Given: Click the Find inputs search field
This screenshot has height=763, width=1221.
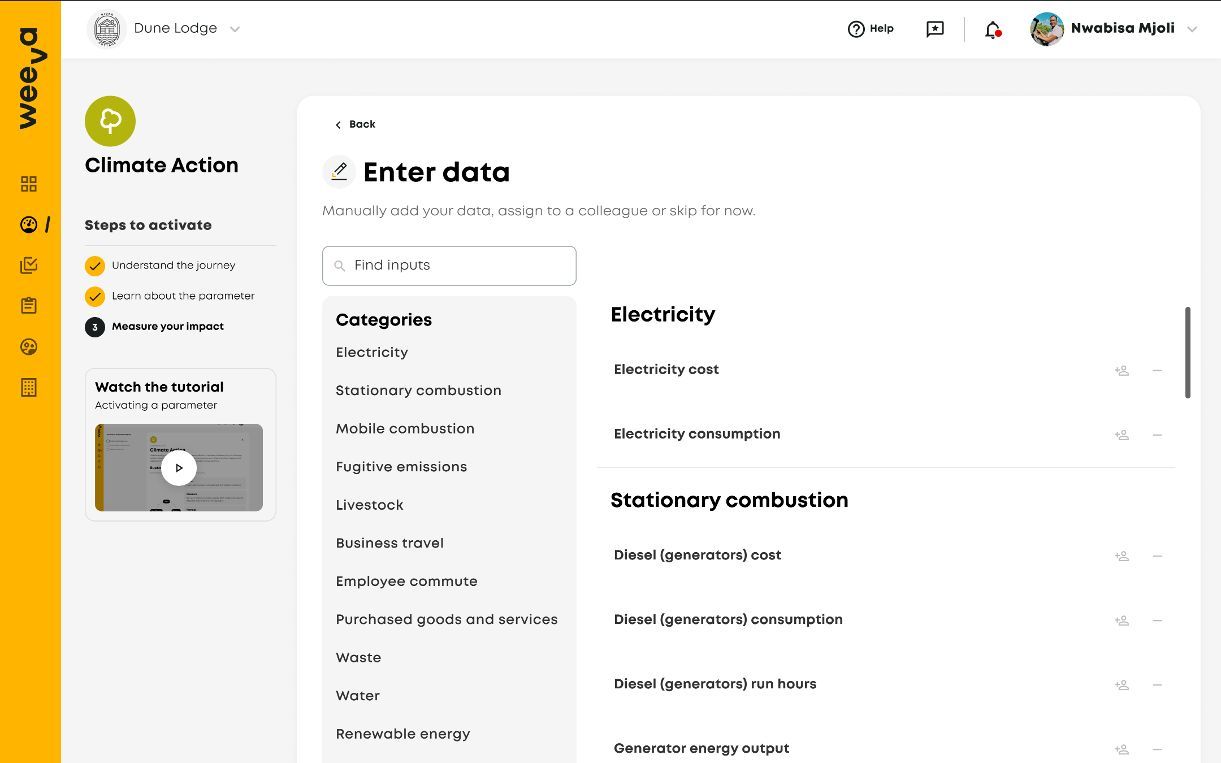Looking at the screenshot, I should 449,266.
